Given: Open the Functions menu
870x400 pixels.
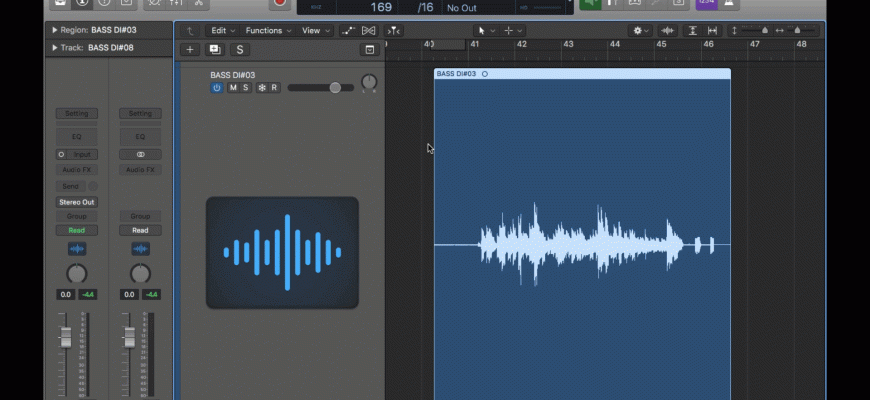Looking at the screenshot, I should (x=268, y=31).
